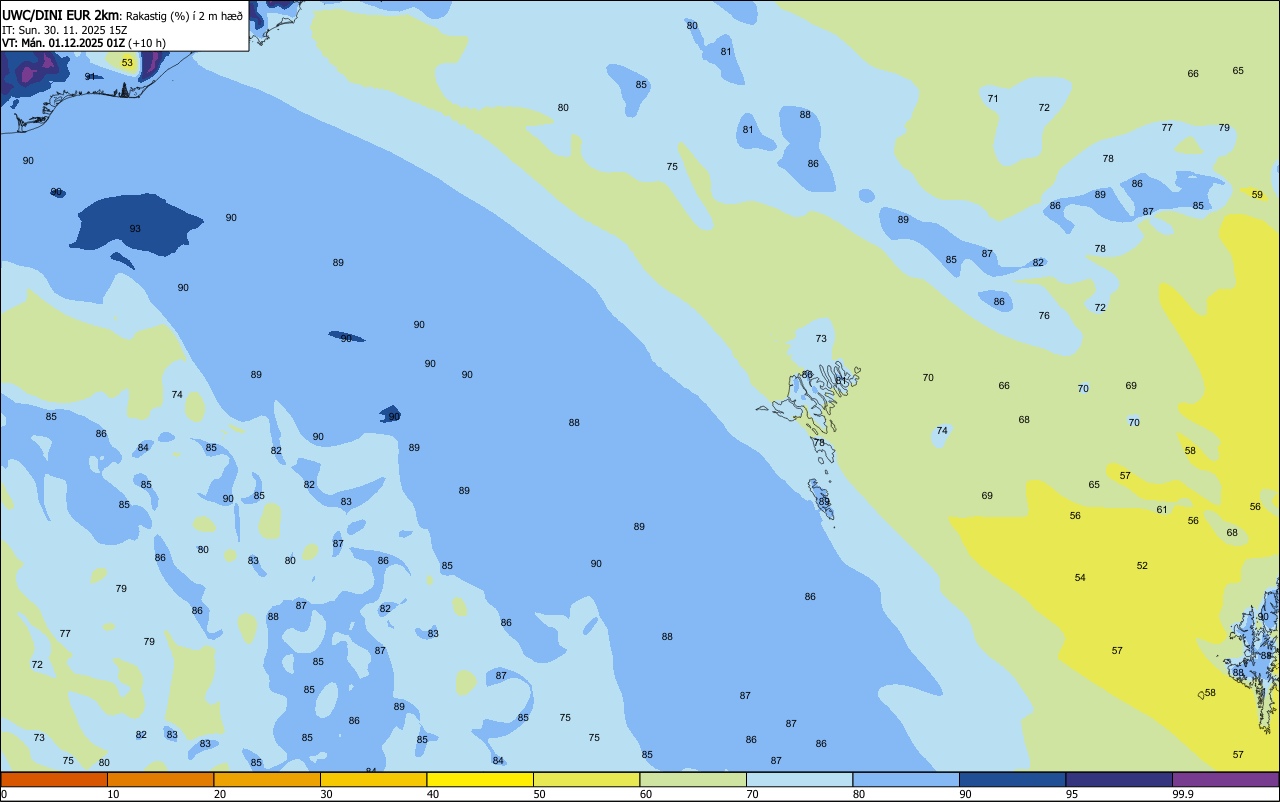Image resolution: width=1280 pixels, height=802 pixels.
Task: Pick the pale yellow 50–60 legend swatch
Action: pos(586,779)
